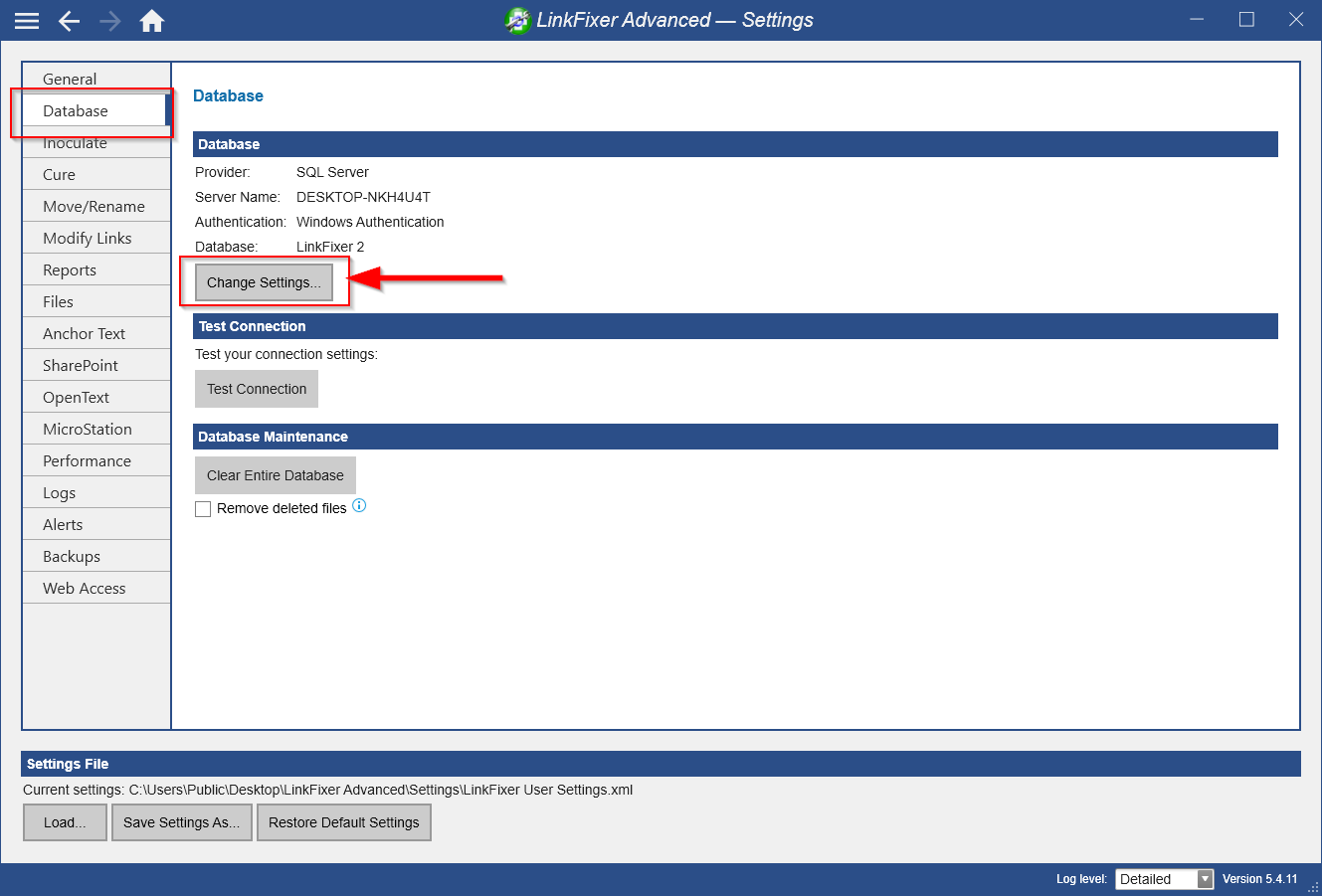
Task: Click the Settings File section header
Action: (661, 764)
